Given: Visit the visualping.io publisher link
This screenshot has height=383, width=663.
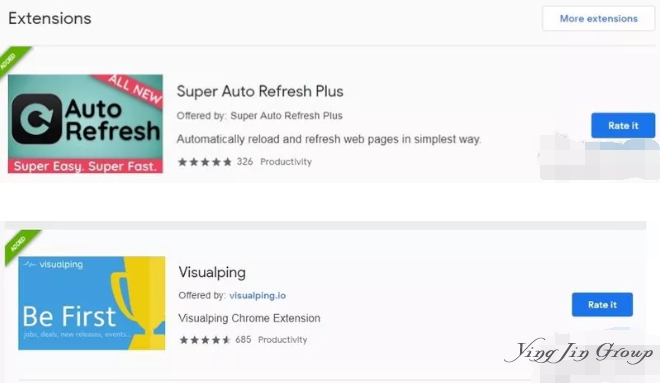Looking at the screenshot, I should [258, 295].
